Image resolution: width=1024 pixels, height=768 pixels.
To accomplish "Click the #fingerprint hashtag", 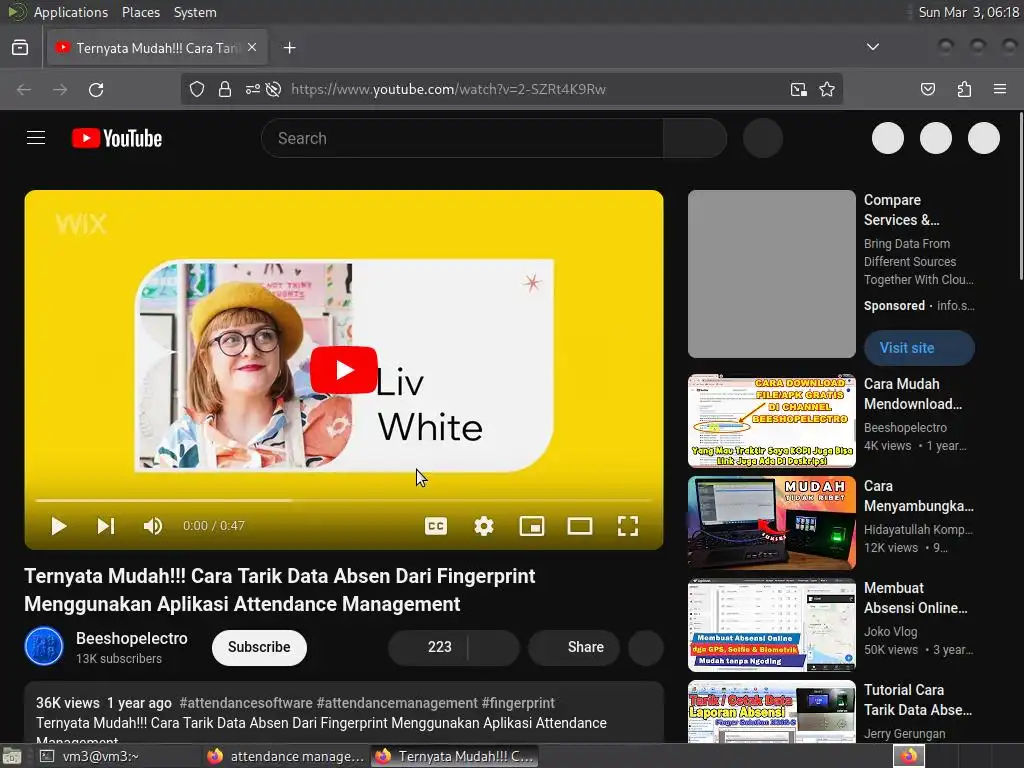I will pyautogui.click(x=518, y=703).
